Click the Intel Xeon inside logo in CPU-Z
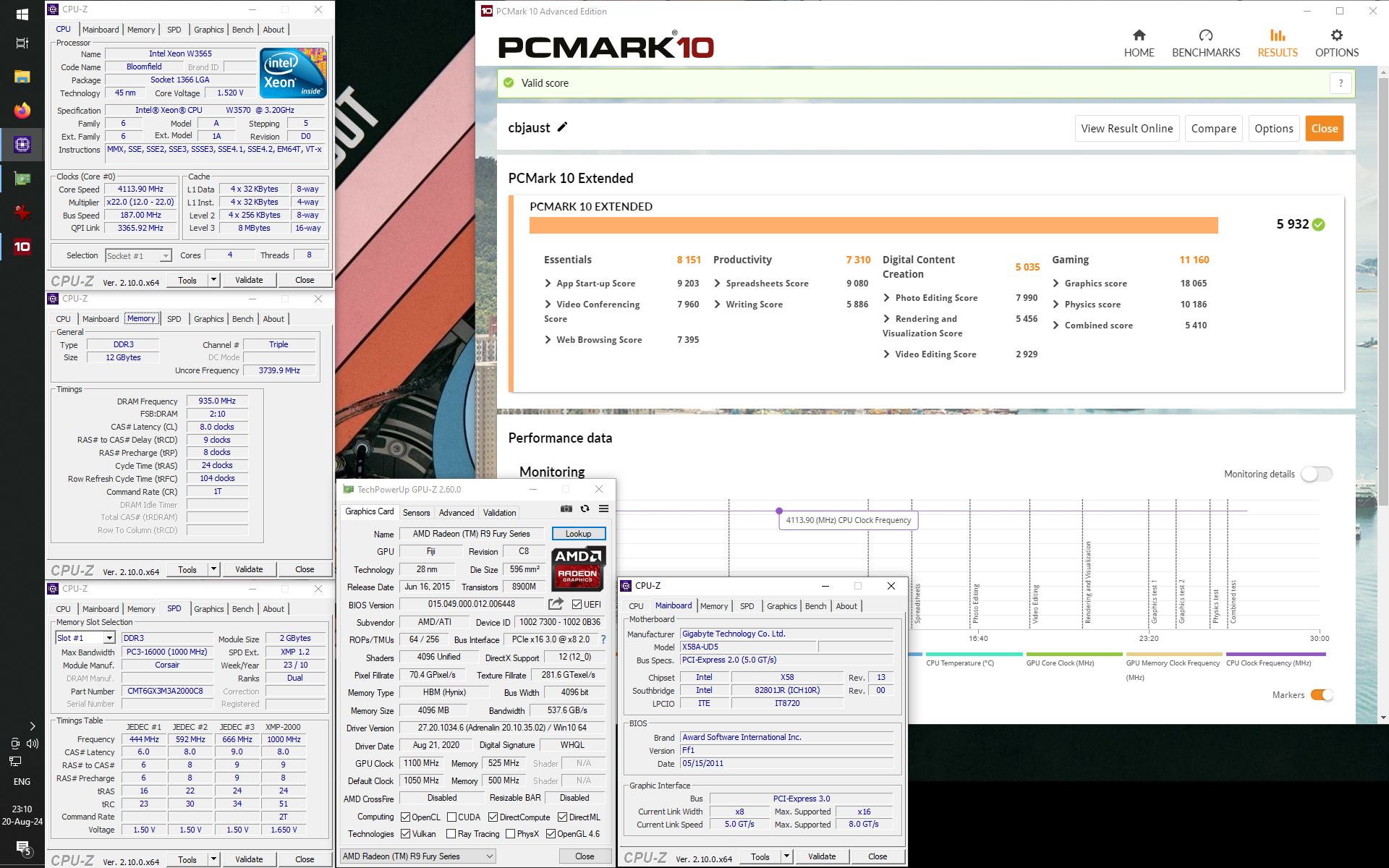Viewport: 1389px width, 868px height. point(293,72)
